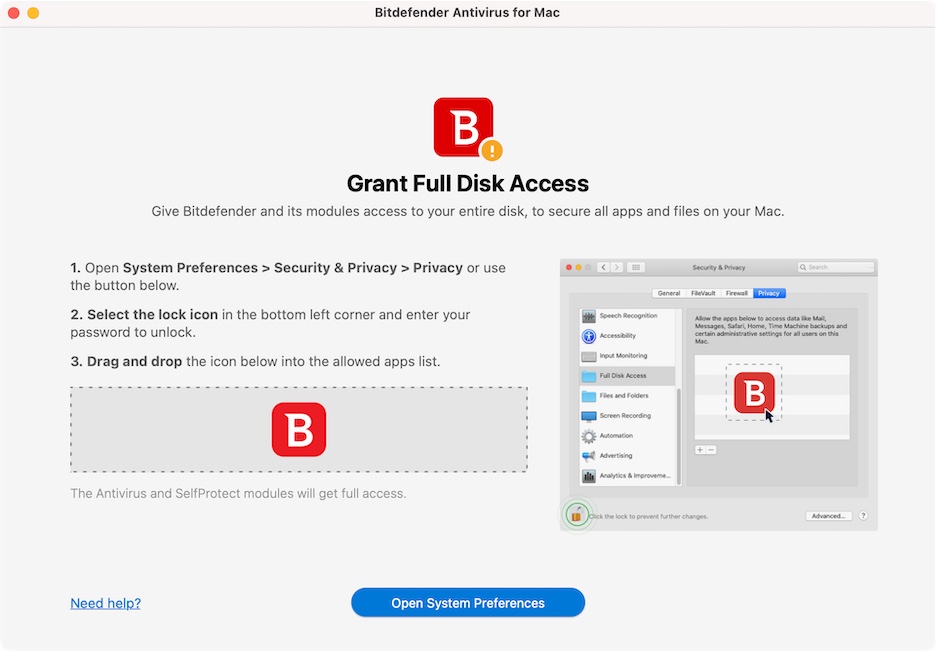The image size is (936, 651).
Task: Minimize the Bitdefender window with the yellow button
Action: 33,13
